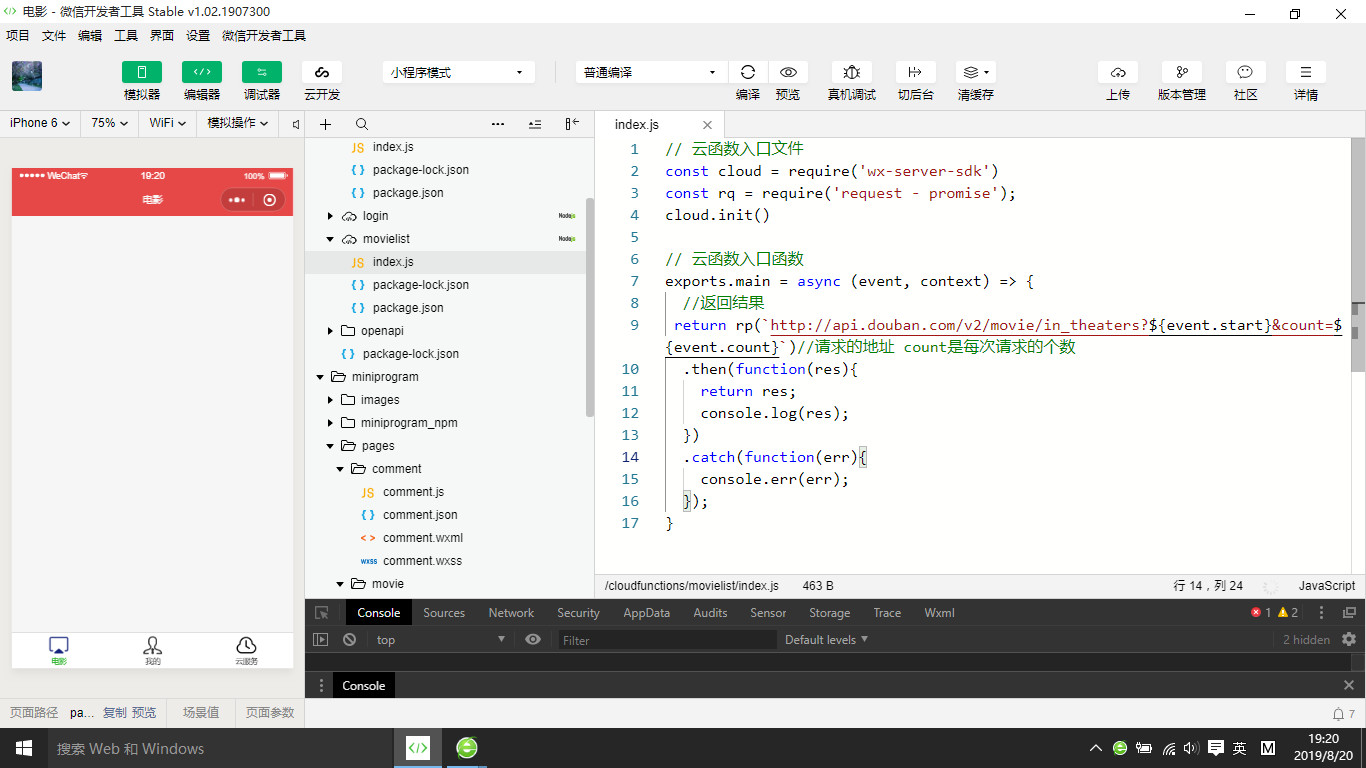Toggle the 调试器 debugger panel button
Viewport: 1366px width, 768px height.
pyautogui.click(x=261, y=72)
